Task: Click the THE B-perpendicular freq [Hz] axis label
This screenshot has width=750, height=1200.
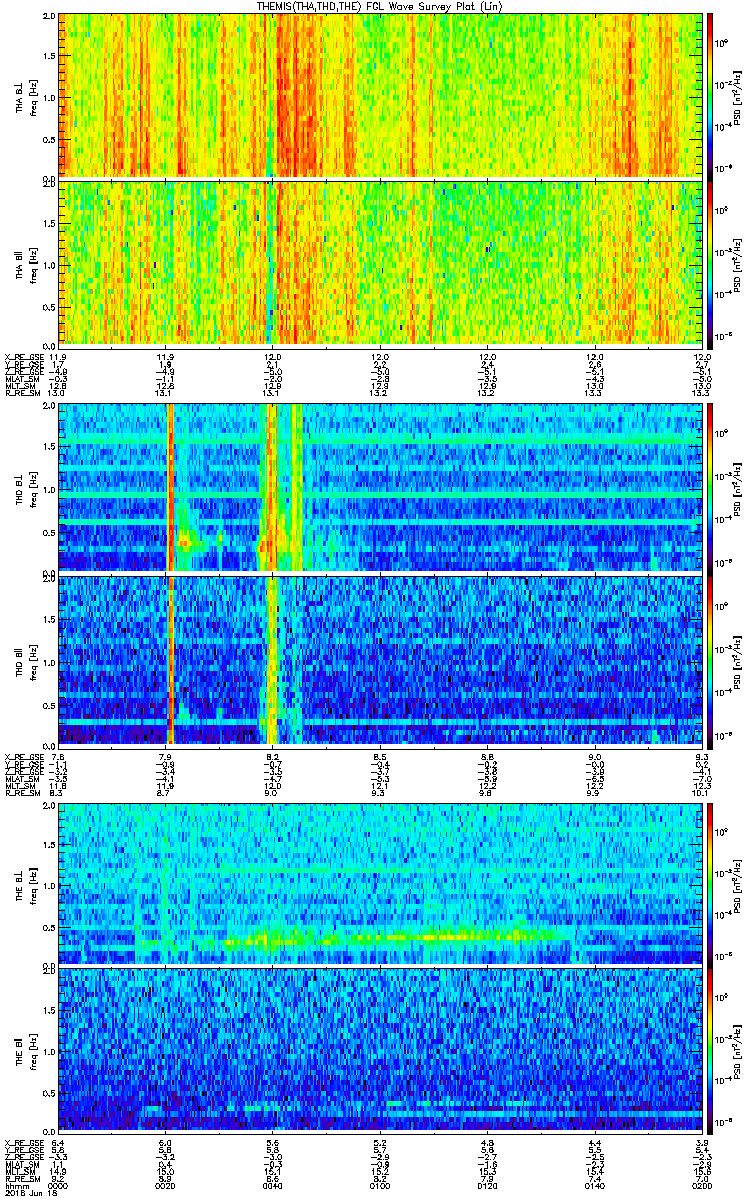Action: 32,883
